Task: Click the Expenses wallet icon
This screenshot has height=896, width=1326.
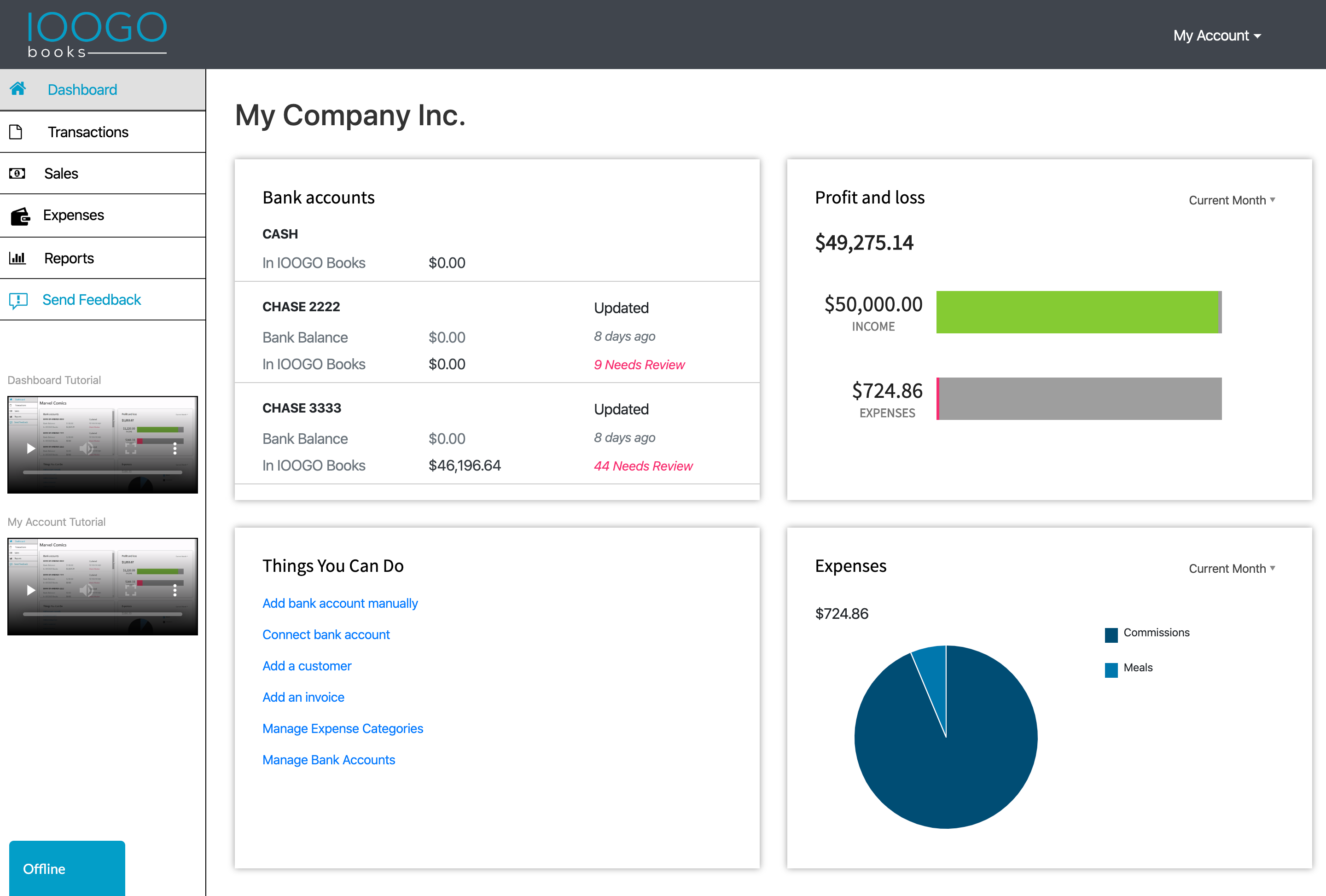Action: click(x=20, y=216)
